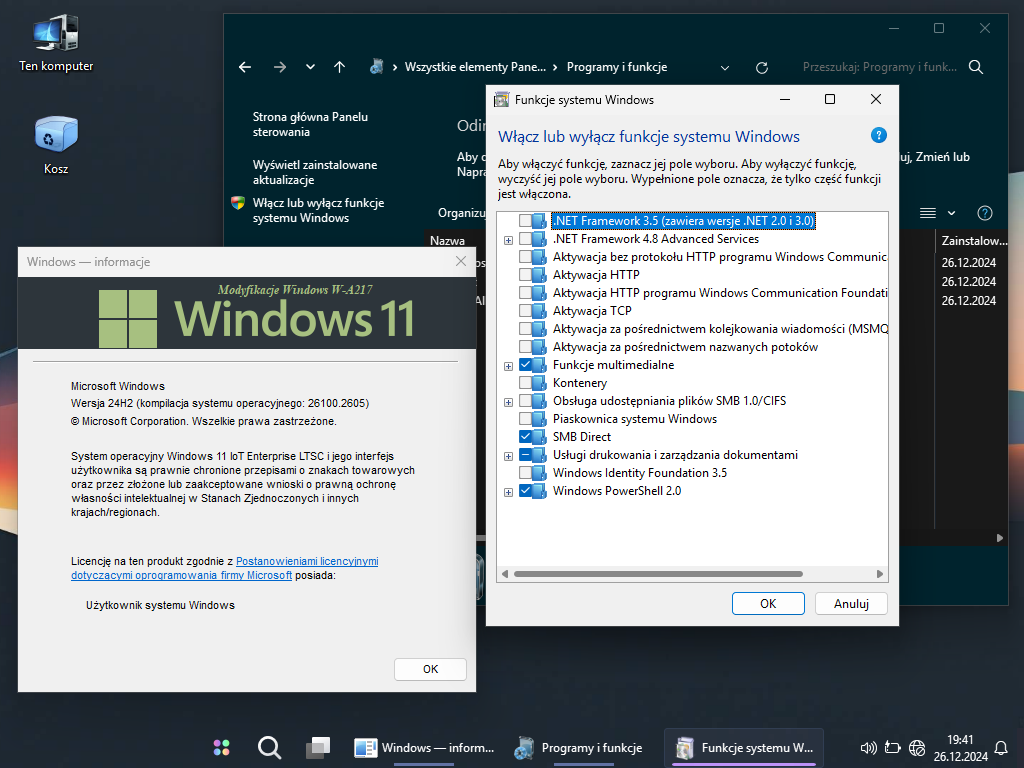Enable the Kontenery checkbox
Image resolution: width=1024 pixels, height=768 pixels.
tap(526, 383)
